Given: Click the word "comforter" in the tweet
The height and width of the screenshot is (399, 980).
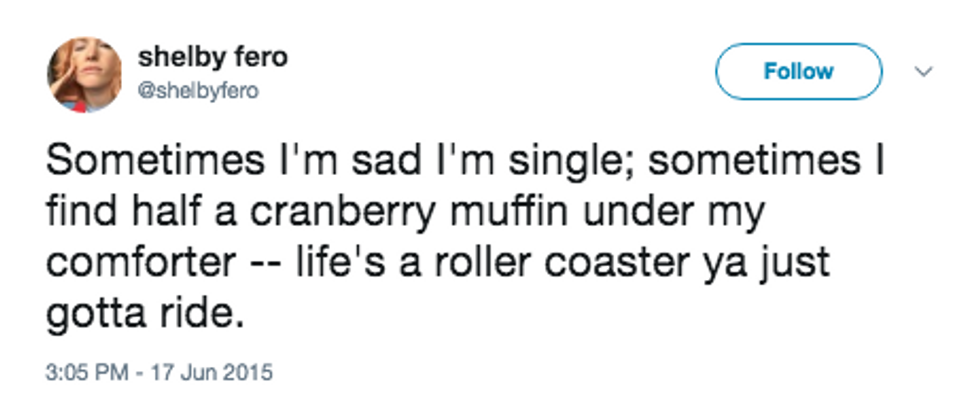Looking at the screenshot, I should click(x=141, y=263).
